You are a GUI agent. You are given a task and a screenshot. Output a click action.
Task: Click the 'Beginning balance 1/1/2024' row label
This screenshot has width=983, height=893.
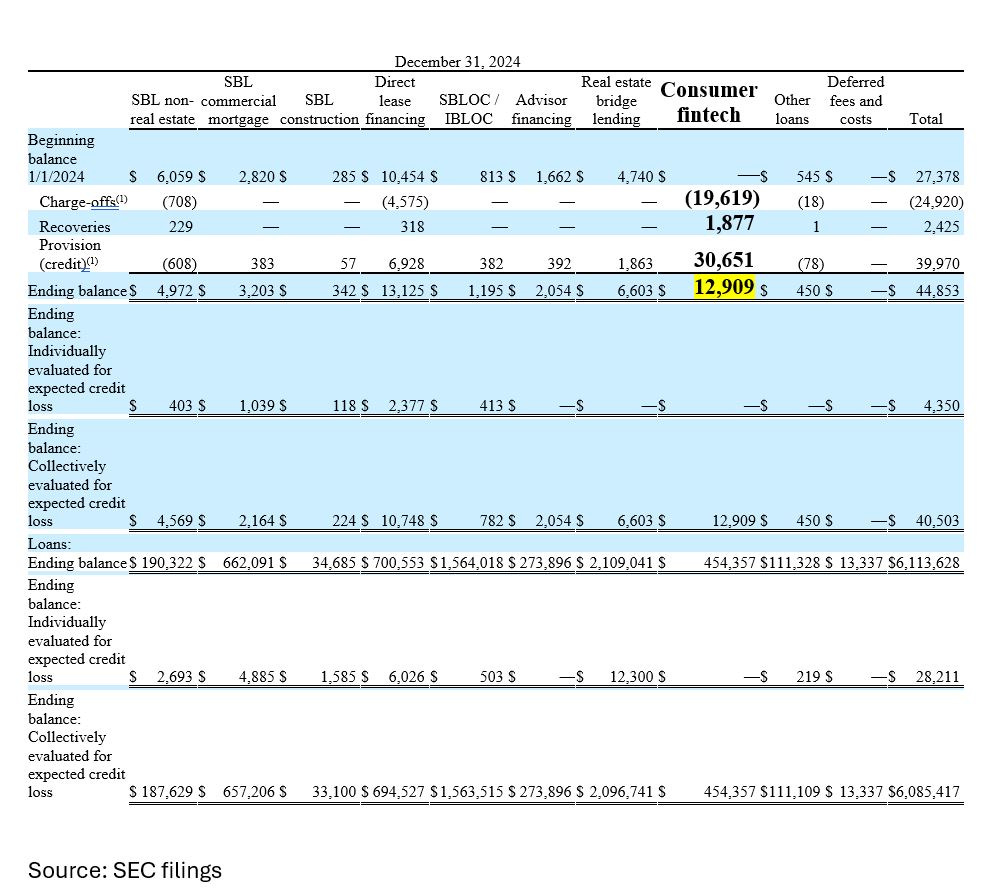[61, 158]
